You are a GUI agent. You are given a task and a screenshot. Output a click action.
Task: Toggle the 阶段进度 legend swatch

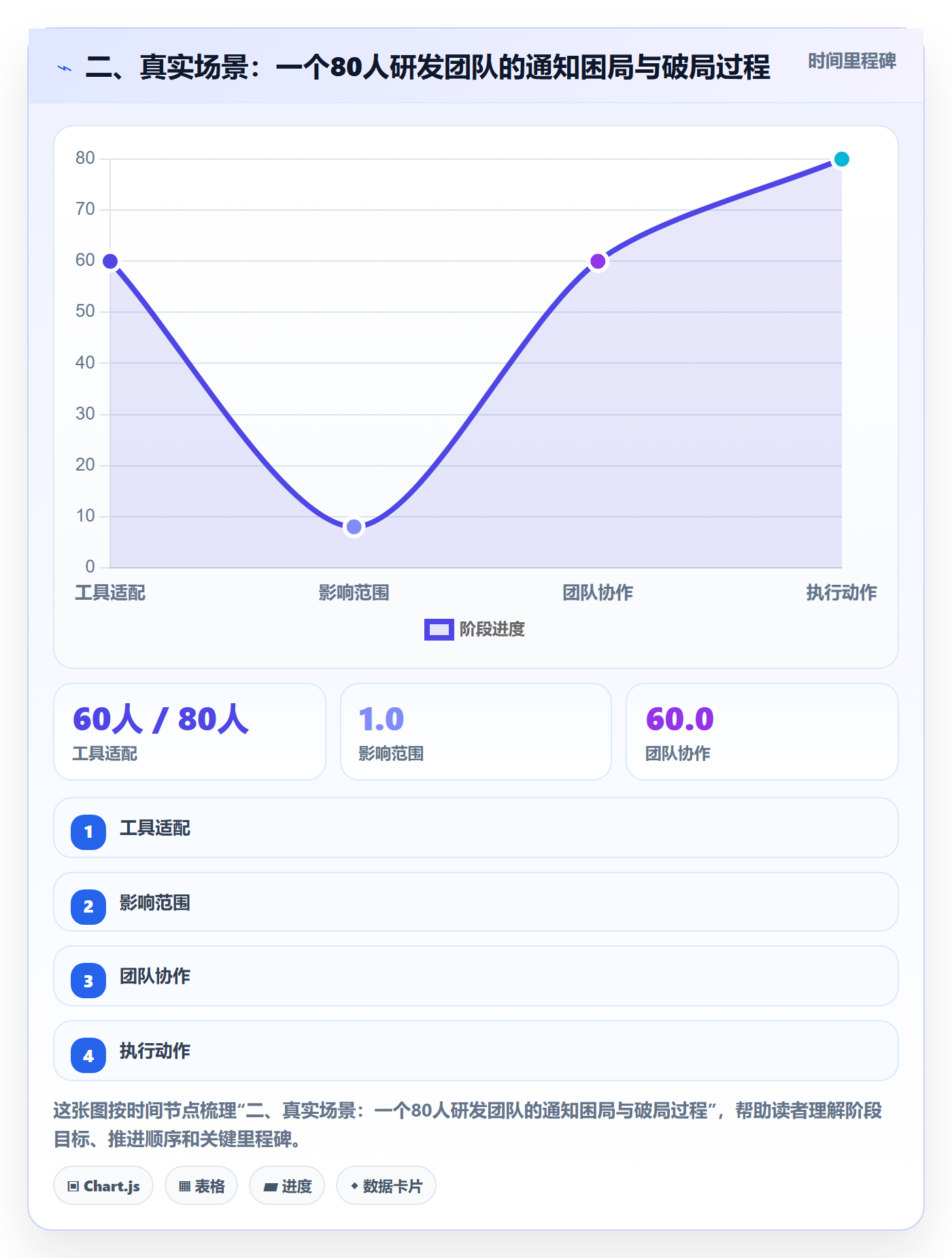[439, 630]
